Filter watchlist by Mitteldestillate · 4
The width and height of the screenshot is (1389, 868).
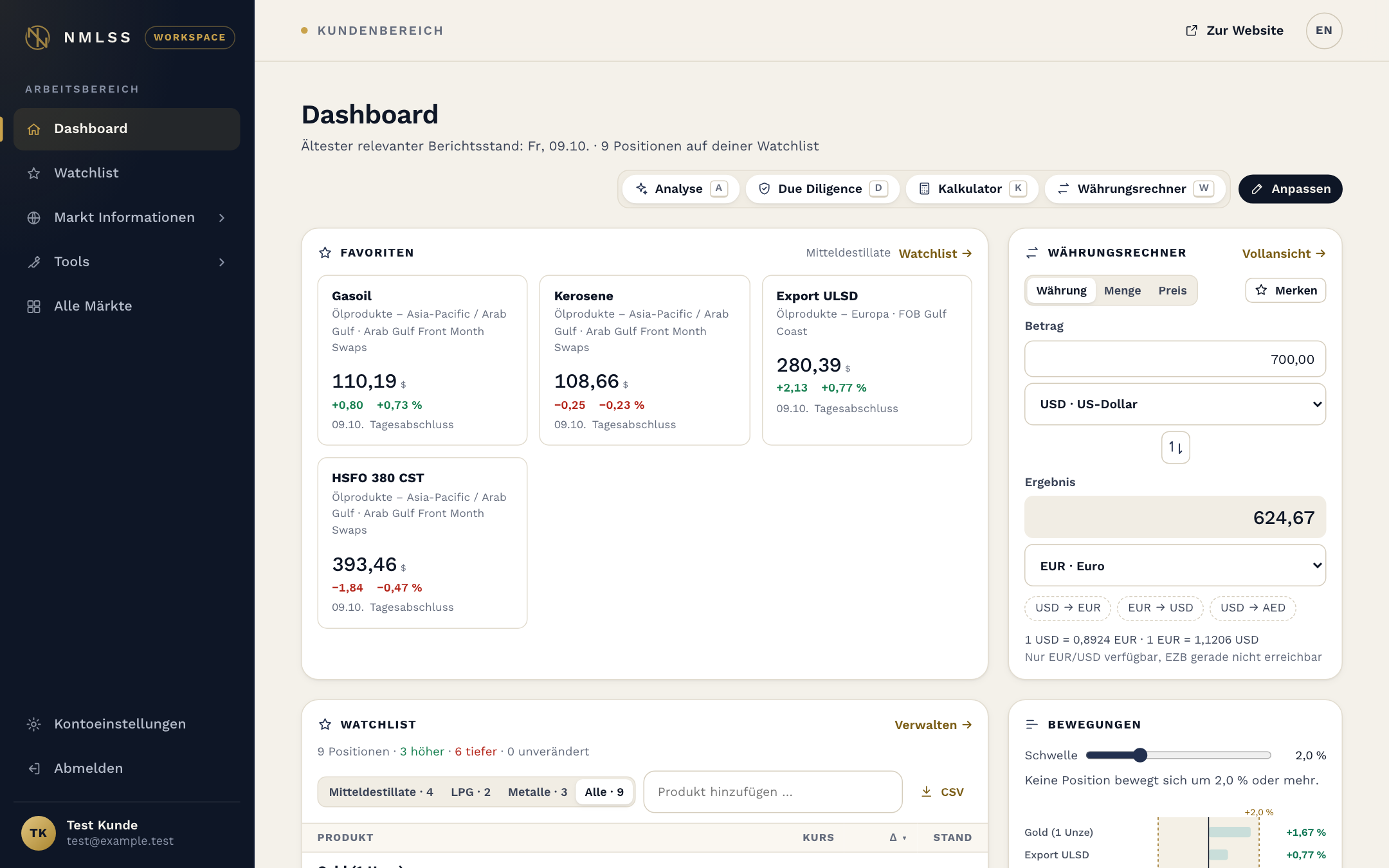381,792
